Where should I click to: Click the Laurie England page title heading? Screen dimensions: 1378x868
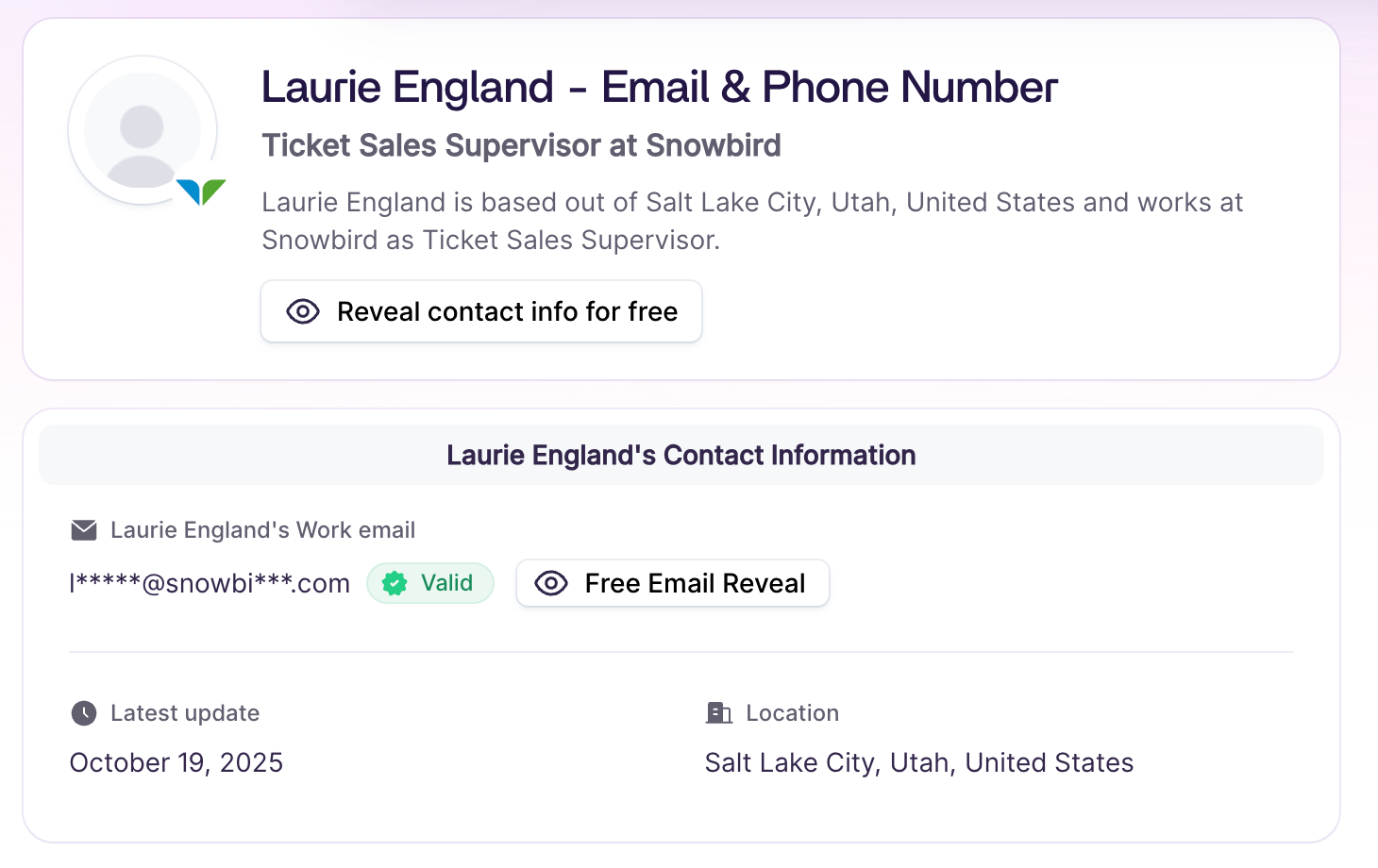(659, 88)
